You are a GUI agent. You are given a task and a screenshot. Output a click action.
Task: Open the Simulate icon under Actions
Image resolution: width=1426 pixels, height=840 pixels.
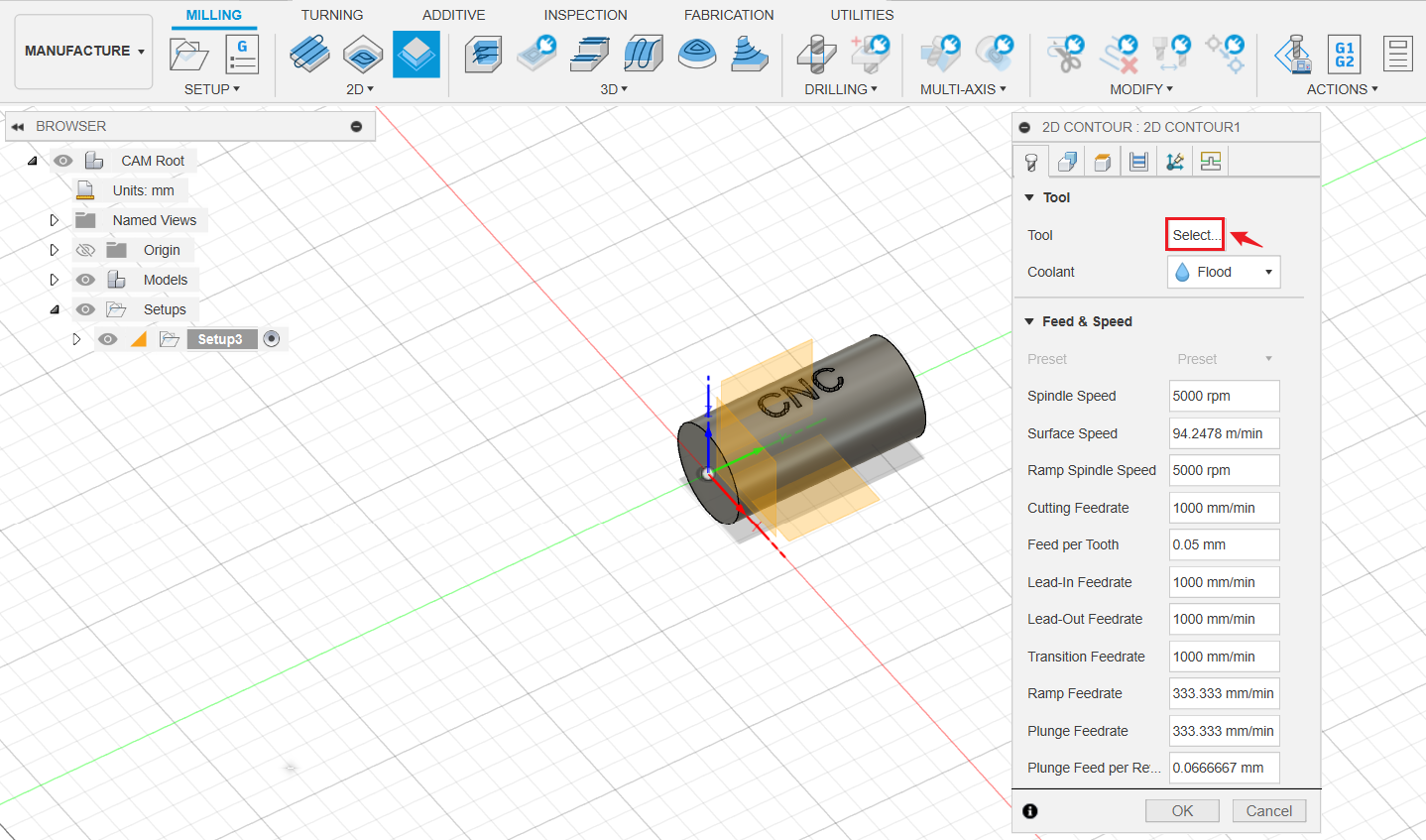(x=1291, y=55)
